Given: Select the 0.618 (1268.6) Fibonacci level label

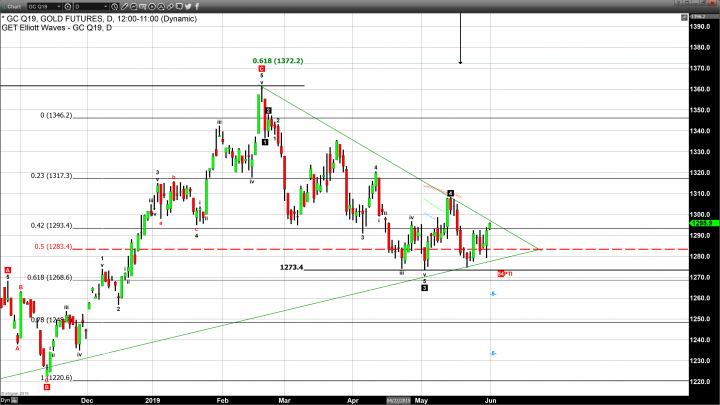Looking at the screenshot, I should point(50,277).
